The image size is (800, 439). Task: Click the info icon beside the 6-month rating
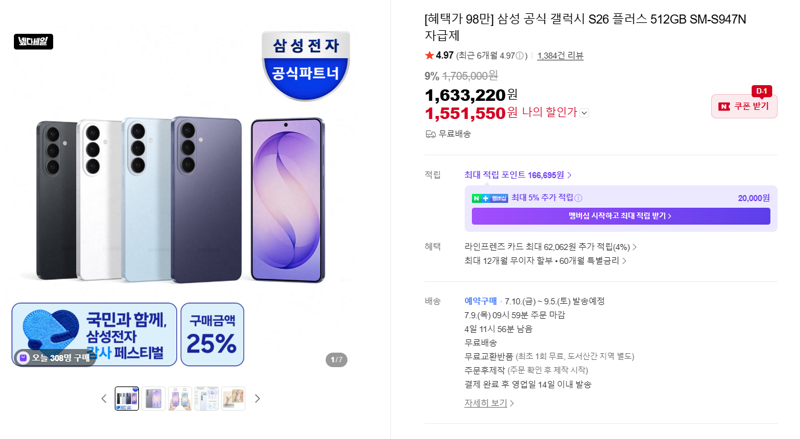[519, 56]
